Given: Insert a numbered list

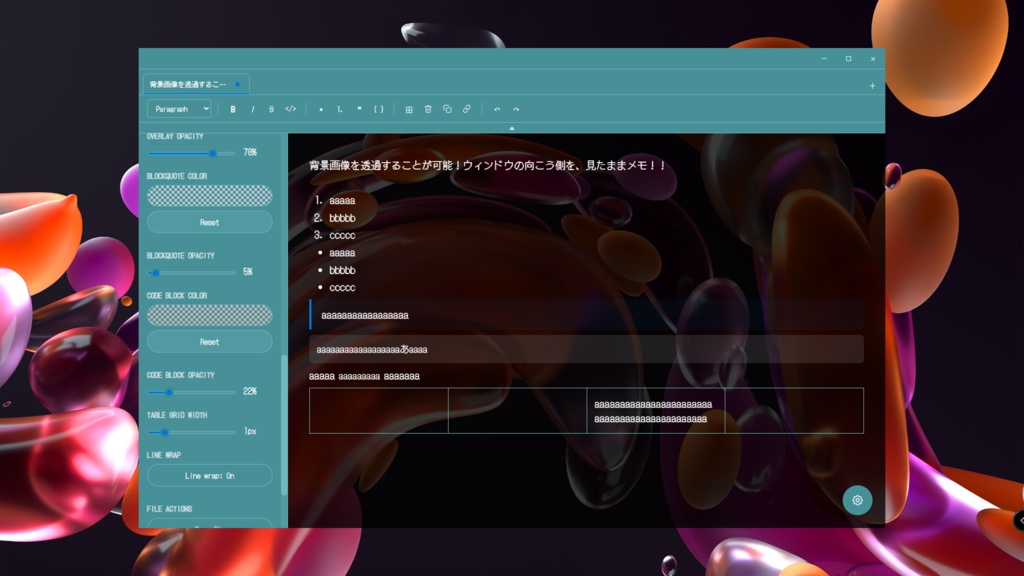Looking at the screenshot, I should [x=340, y=109].
